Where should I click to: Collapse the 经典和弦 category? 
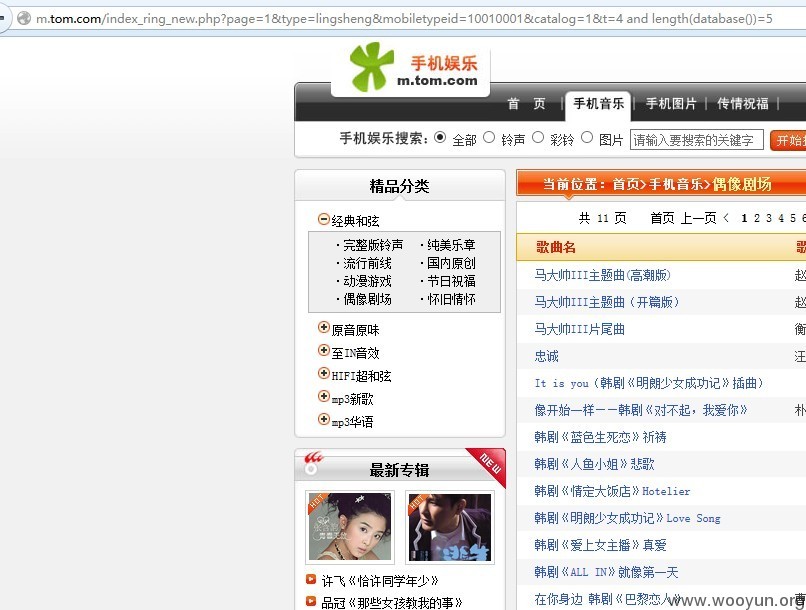click(x=323, y=219)
